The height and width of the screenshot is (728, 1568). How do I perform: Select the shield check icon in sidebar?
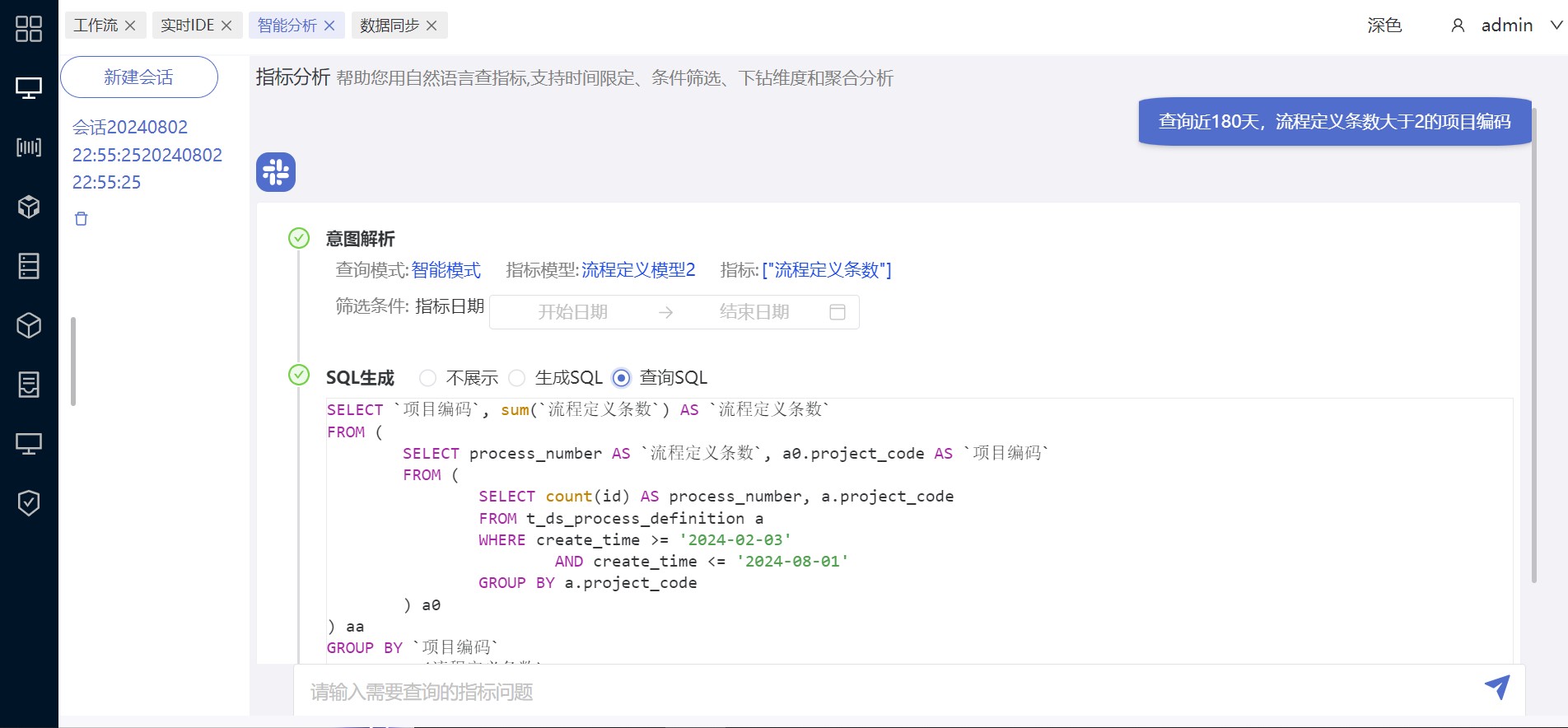pyautogui.click(x=29, y=502)
